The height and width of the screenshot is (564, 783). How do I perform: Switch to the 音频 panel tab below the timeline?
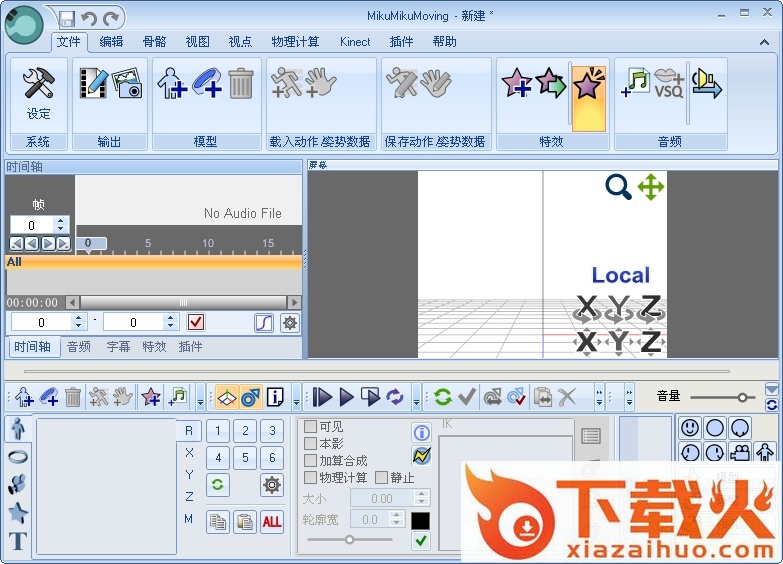[79, 347]
